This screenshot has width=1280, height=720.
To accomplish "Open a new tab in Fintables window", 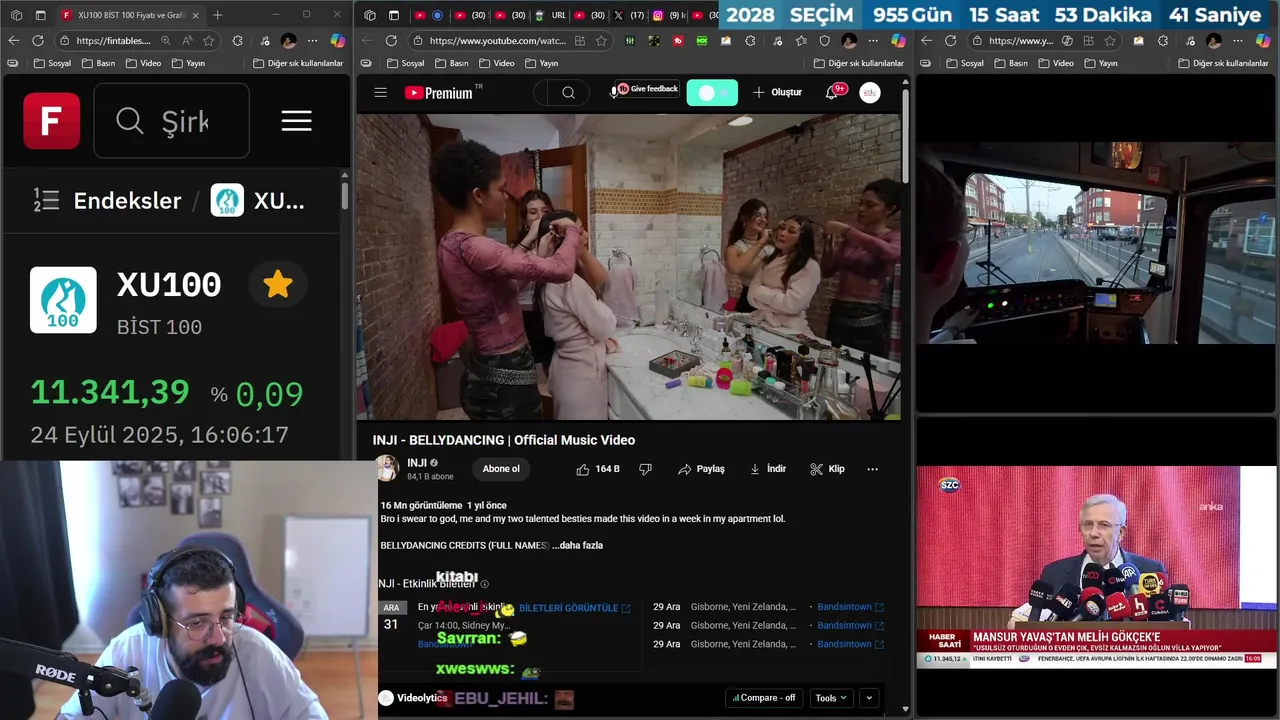I will pyautogui.click(x=218, y=15).
